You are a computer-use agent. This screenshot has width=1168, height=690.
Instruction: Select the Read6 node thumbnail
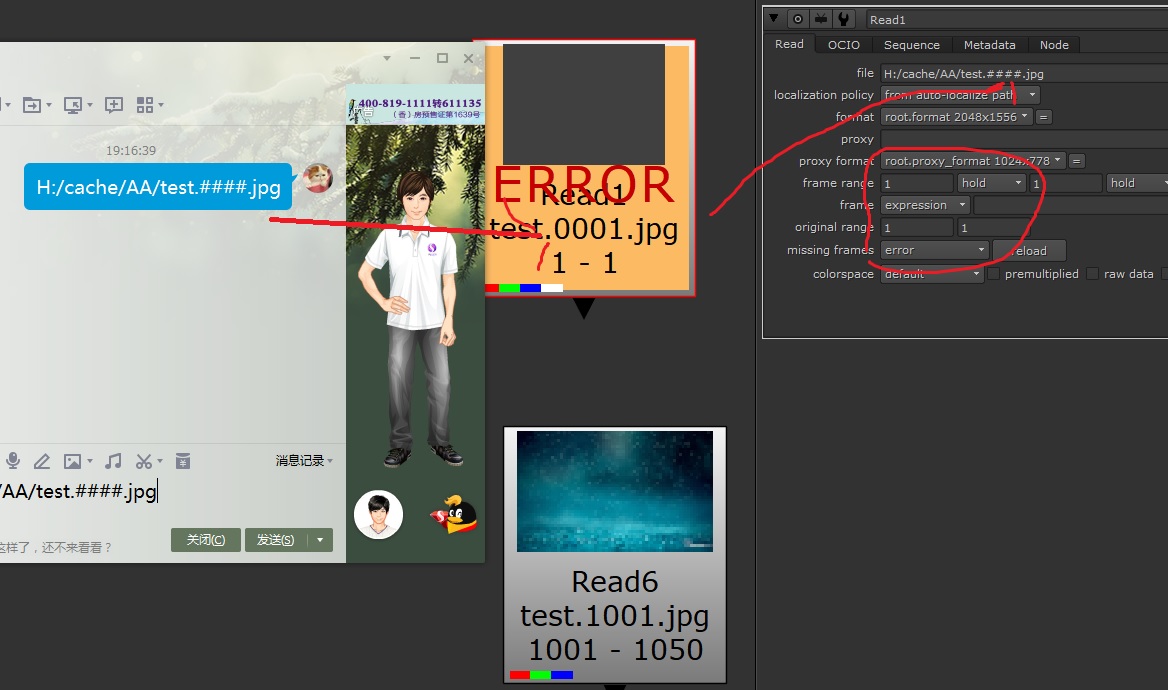[614, 491]
